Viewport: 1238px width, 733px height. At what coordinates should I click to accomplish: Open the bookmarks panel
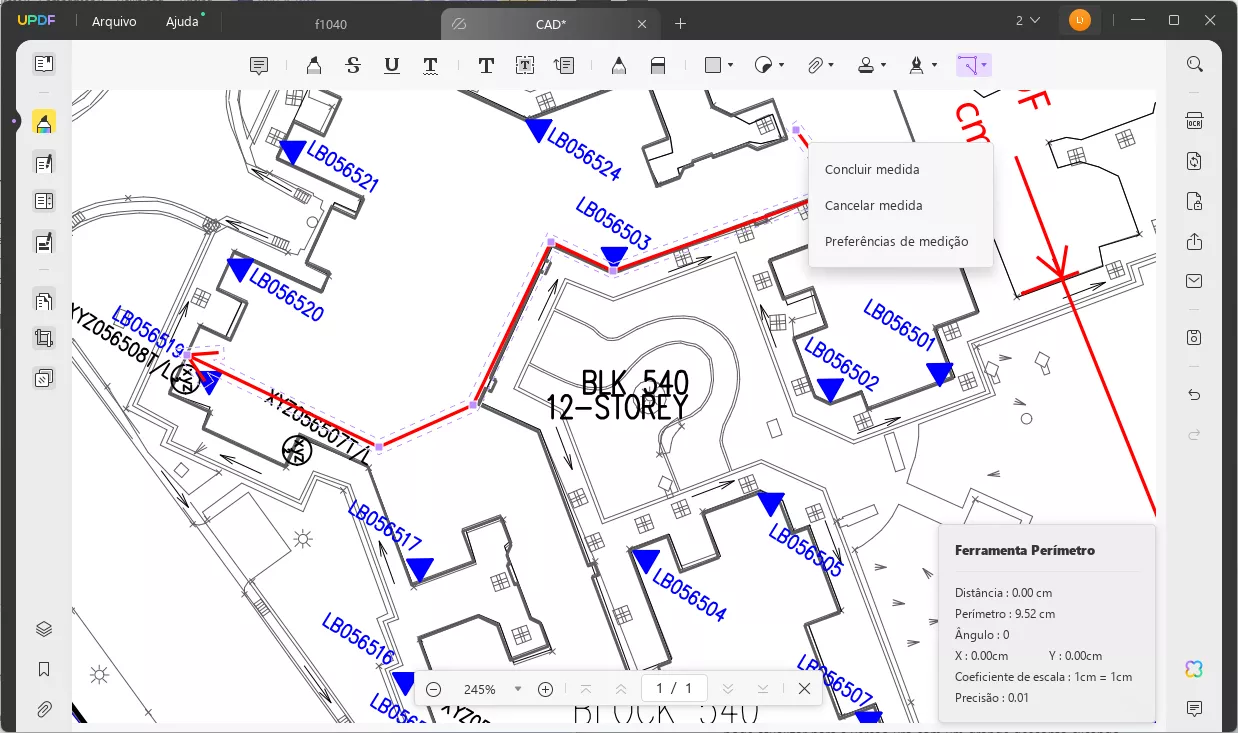click(43, 669)
